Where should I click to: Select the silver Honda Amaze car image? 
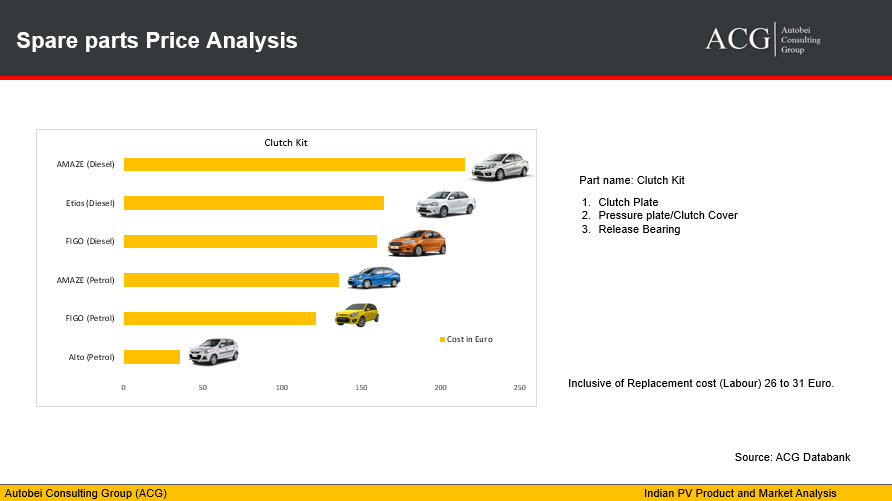(501, 167)
